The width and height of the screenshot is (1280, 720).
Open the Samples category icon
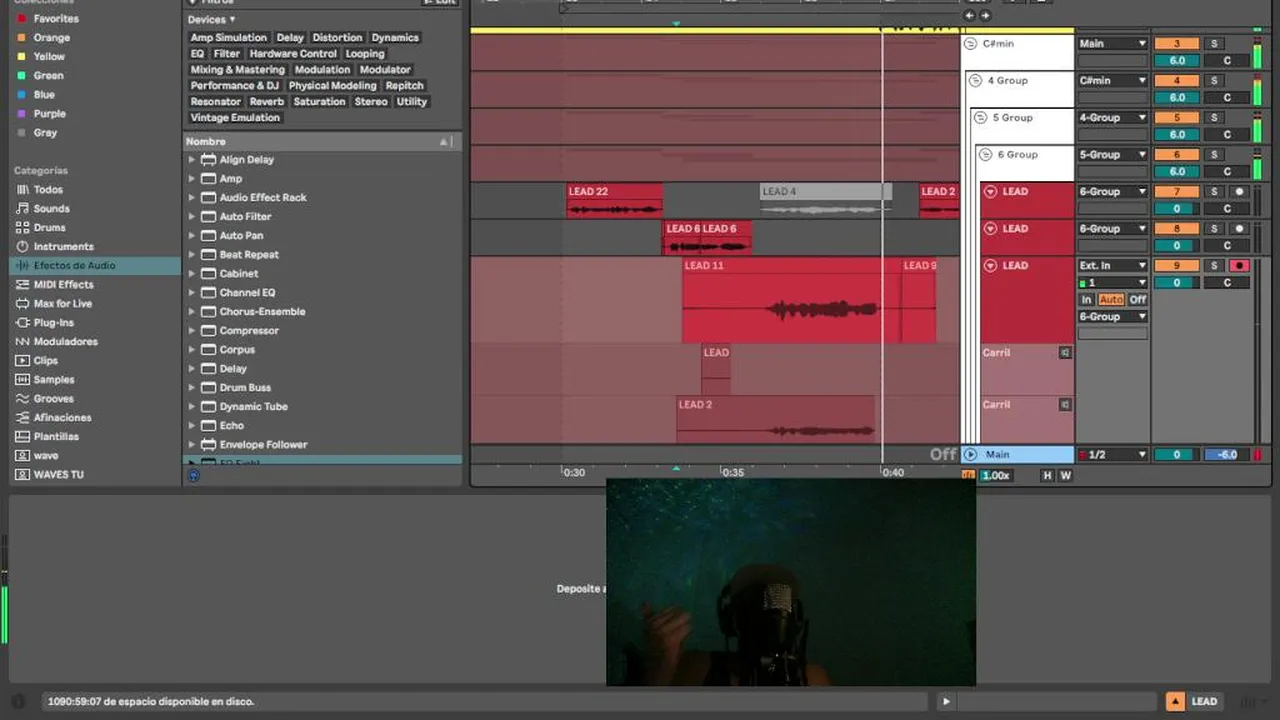pyautogui.click(x=22, y=379)
